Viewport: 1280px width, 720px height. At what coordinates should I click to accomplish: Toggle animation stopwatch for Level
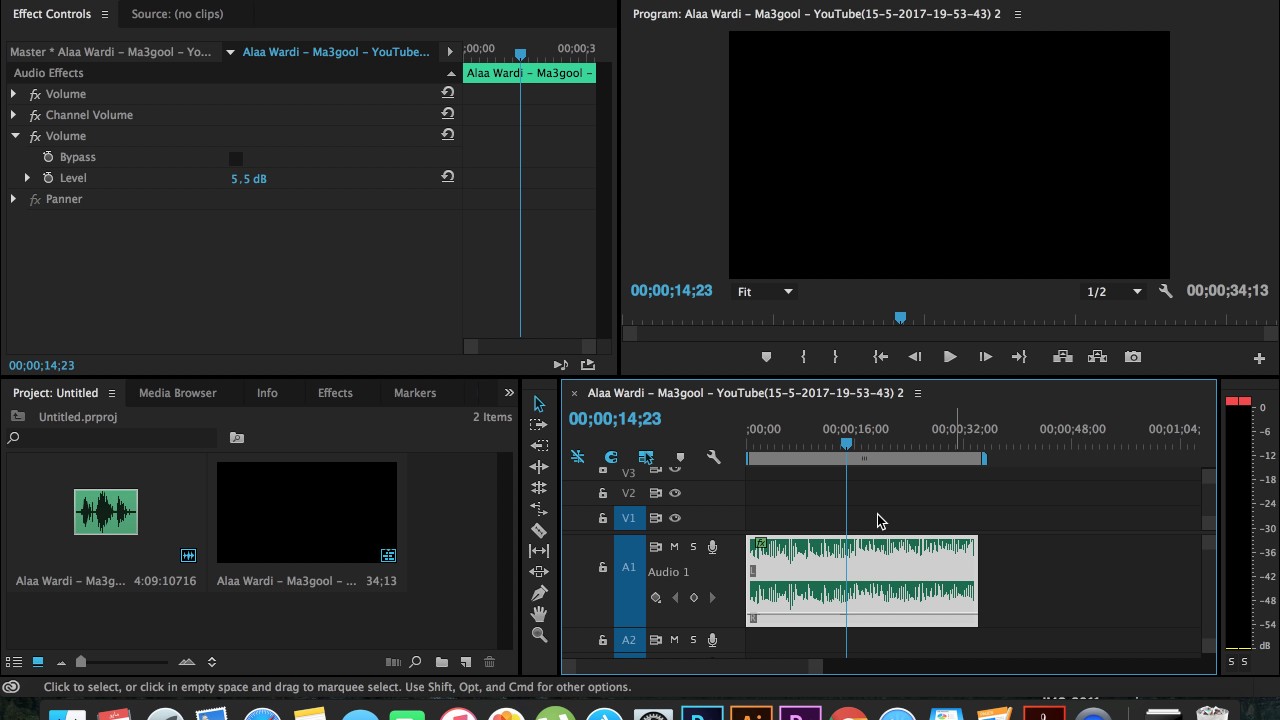point(48,178)
